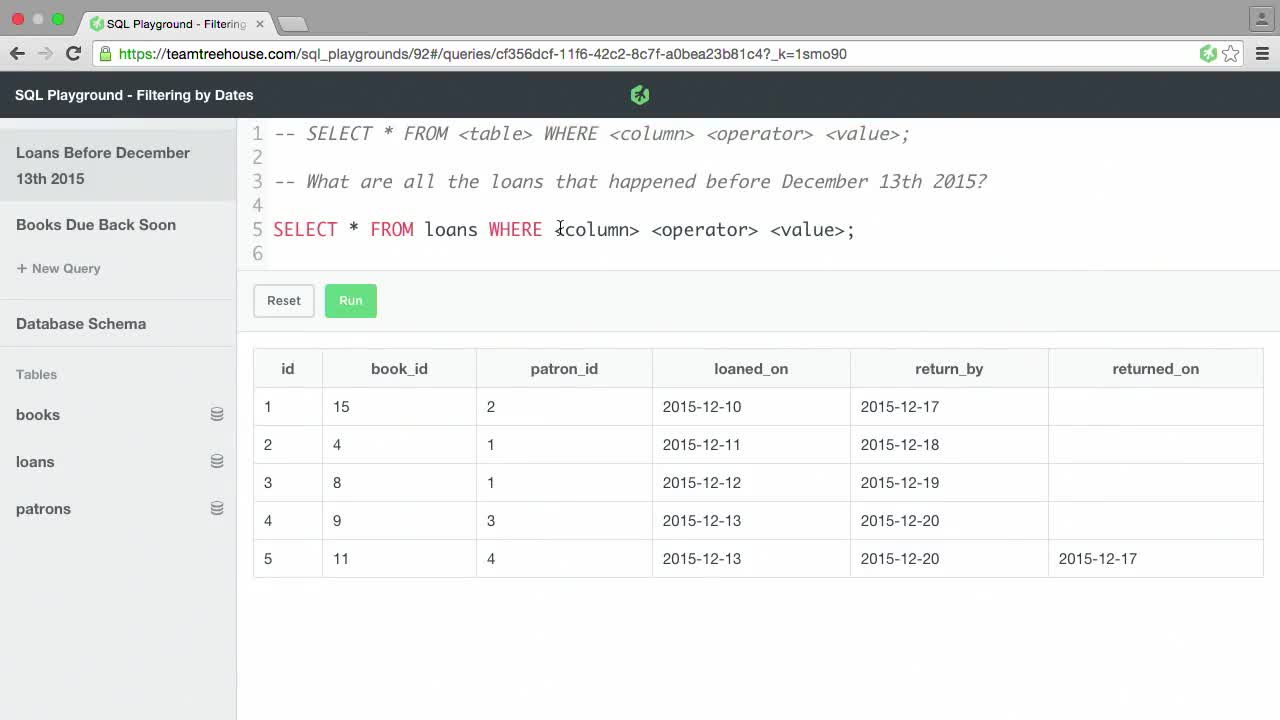1280x720 pixels.
Task: Open the browser hamburger menu
Action: click(x=1262, y=54)
